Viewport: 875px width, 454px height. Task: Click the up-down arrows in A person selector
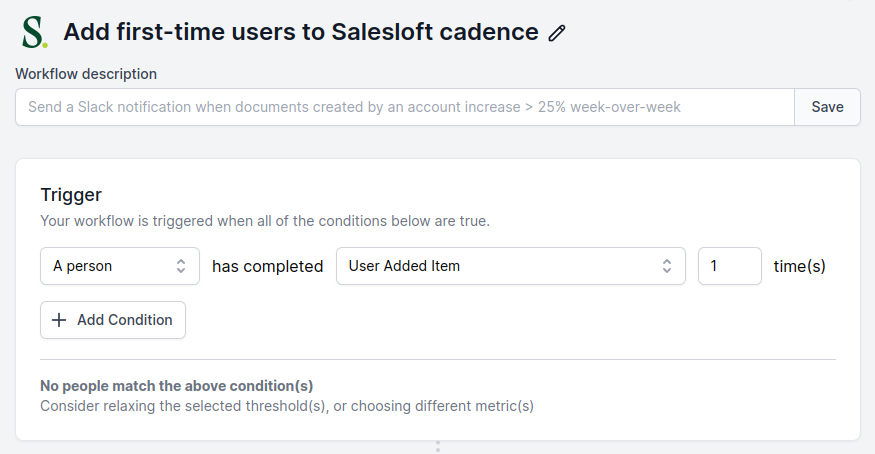[181, 266]
